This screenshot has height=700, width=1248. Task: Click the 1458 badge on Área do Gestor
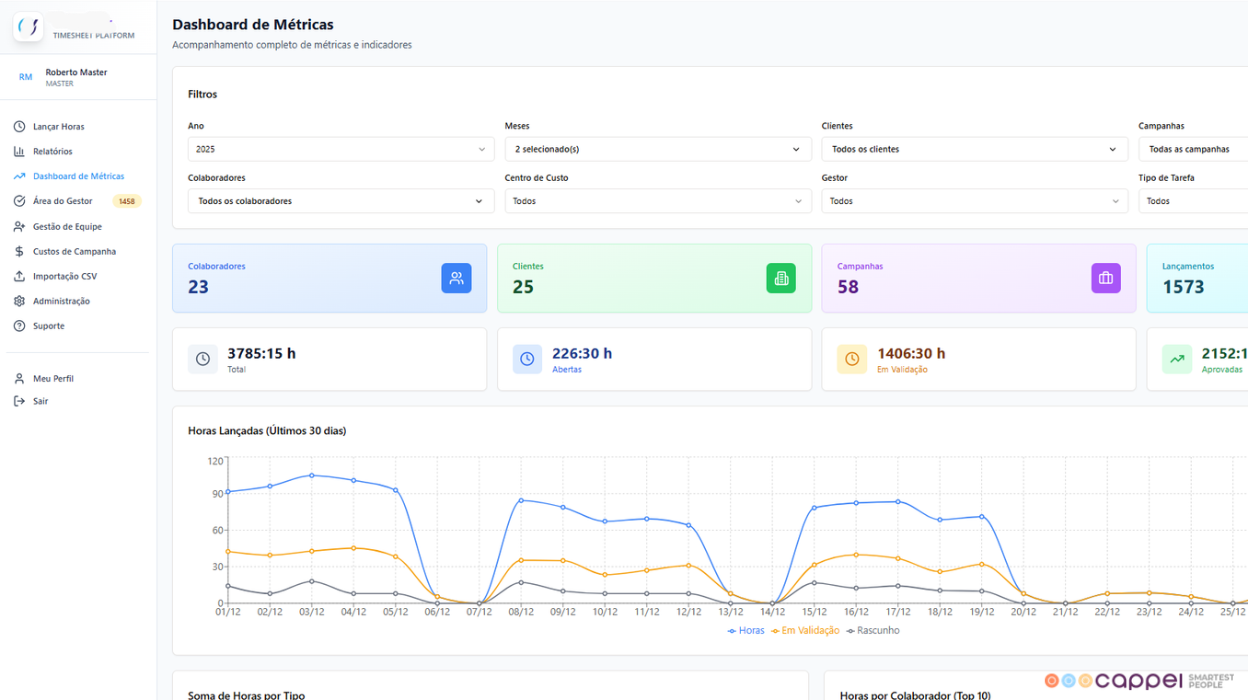[127, 202]
